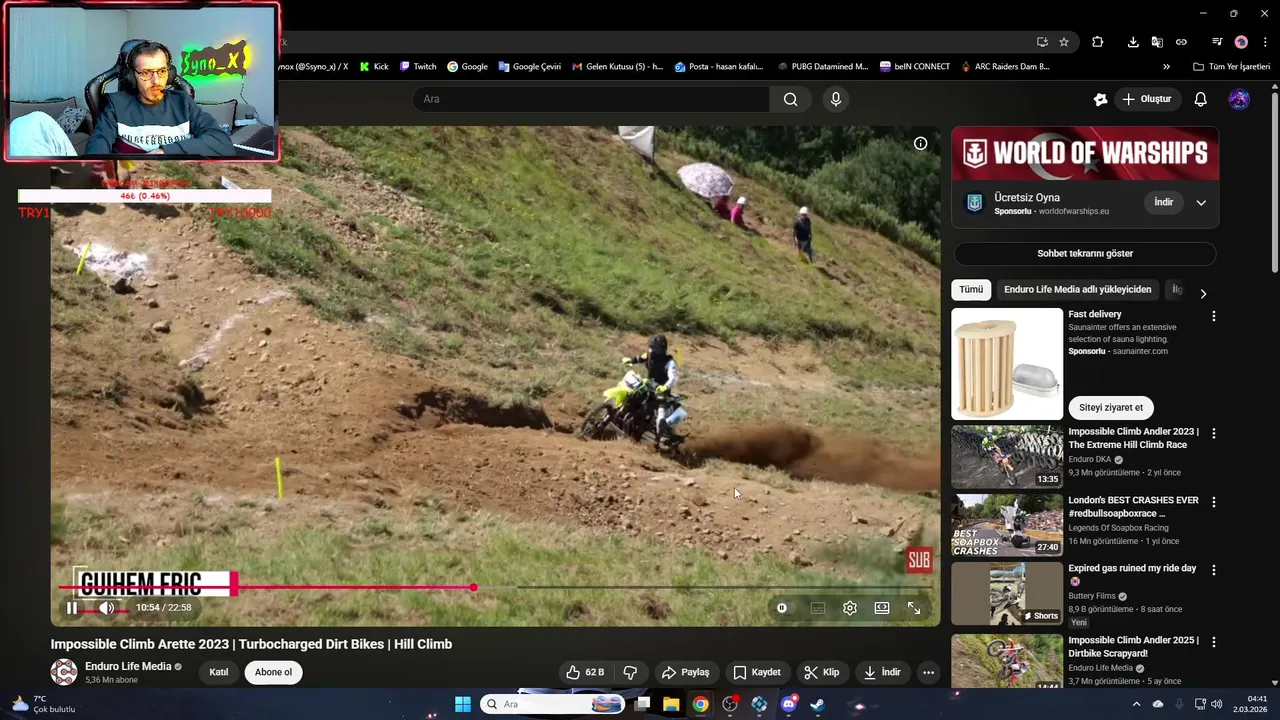Click 'Katıl' to join the channel
1280x720 pixels.
pyautogui.click(x=219, y=672)
